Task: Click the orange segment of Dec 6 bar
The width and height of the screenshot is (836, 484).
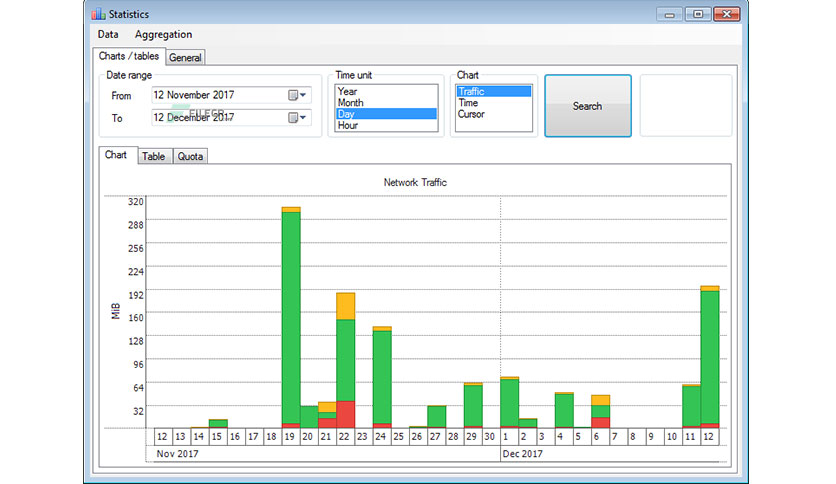Action: point(600,400)
